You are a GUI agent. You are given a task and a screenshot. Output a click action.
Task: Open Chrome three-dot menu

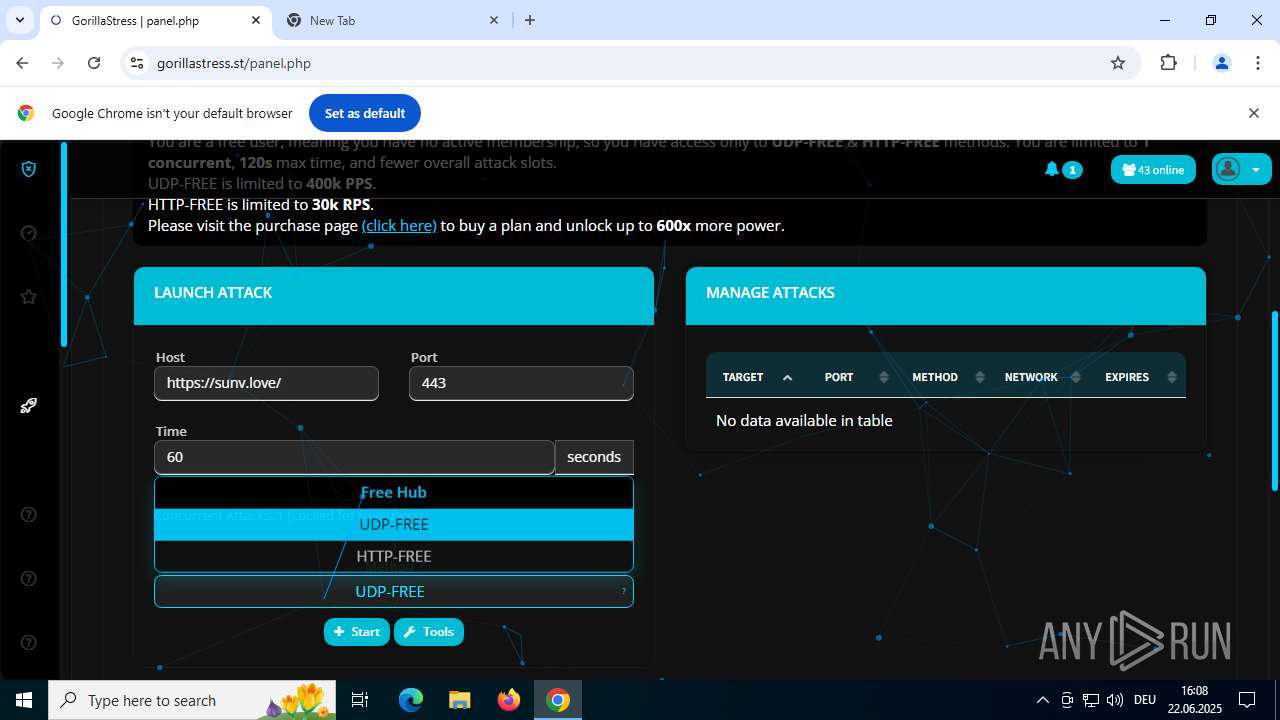click(x=1258, y=63)
